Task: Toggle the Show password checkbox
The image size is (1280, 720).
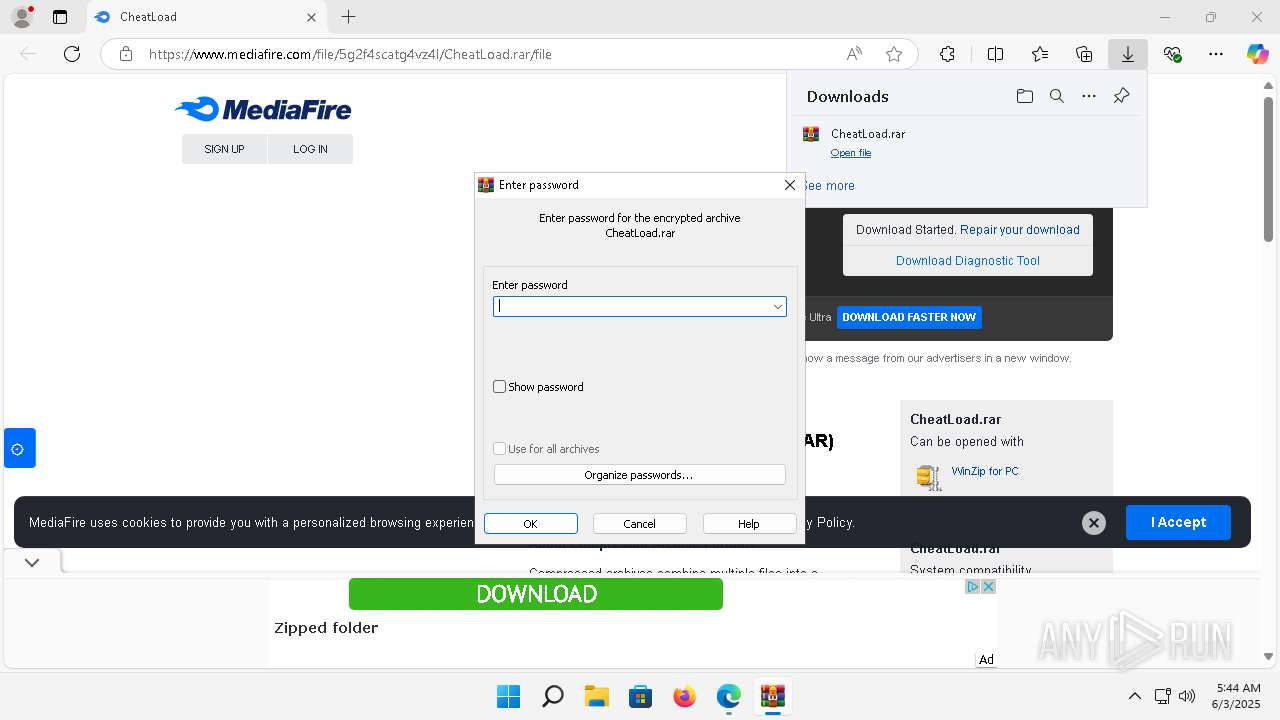Action: tap(500, 387)
